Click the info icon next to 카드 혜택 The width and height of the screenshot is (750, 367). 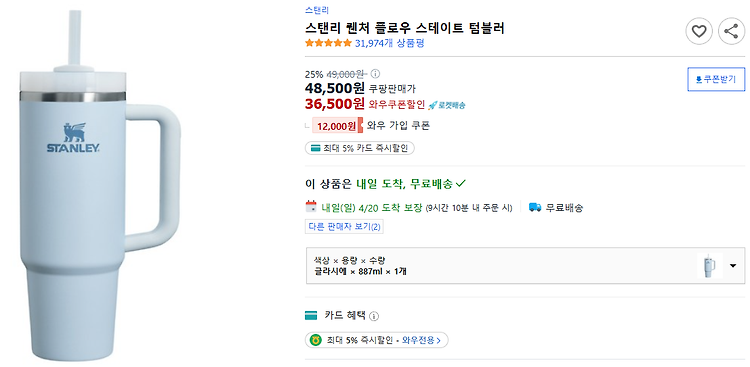point(374,316)
